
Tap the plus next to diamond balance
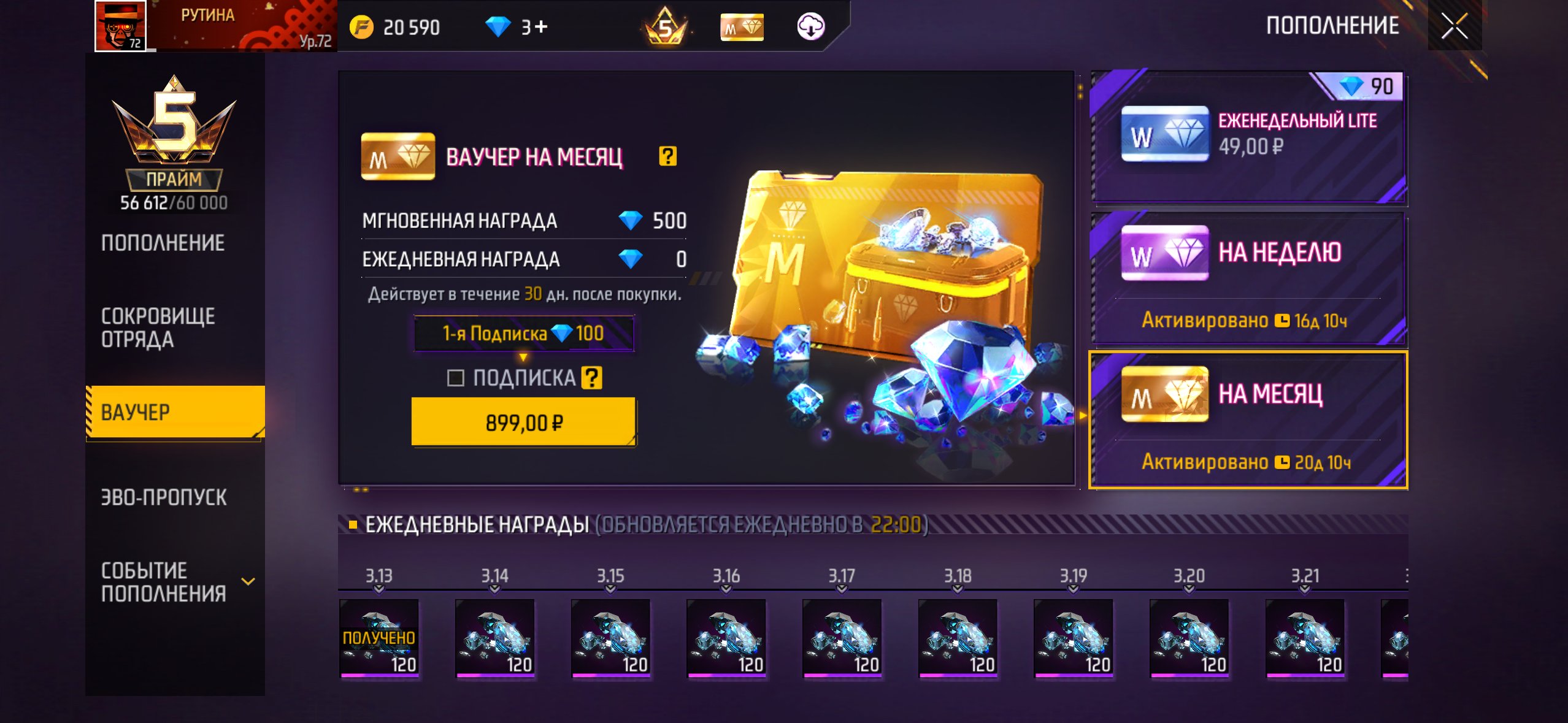pyautogui.click(x=541, y=26)
